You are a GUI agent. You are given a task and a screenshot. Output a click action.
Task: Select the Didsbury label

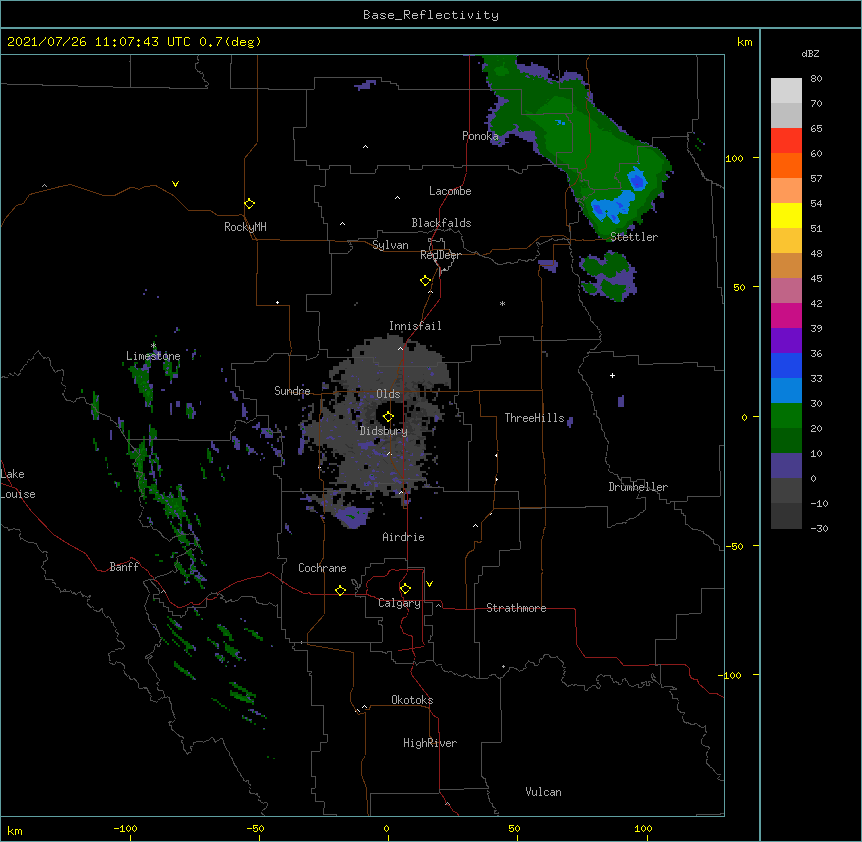(x=384, y=431)
